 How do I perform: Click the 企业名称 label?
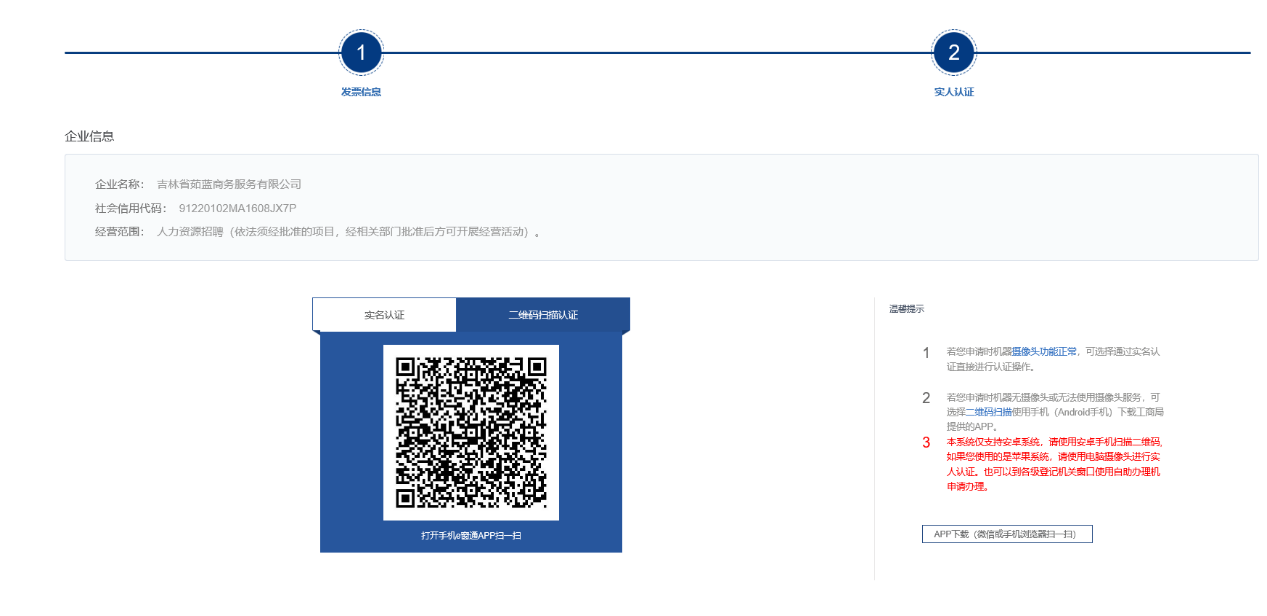119,184
